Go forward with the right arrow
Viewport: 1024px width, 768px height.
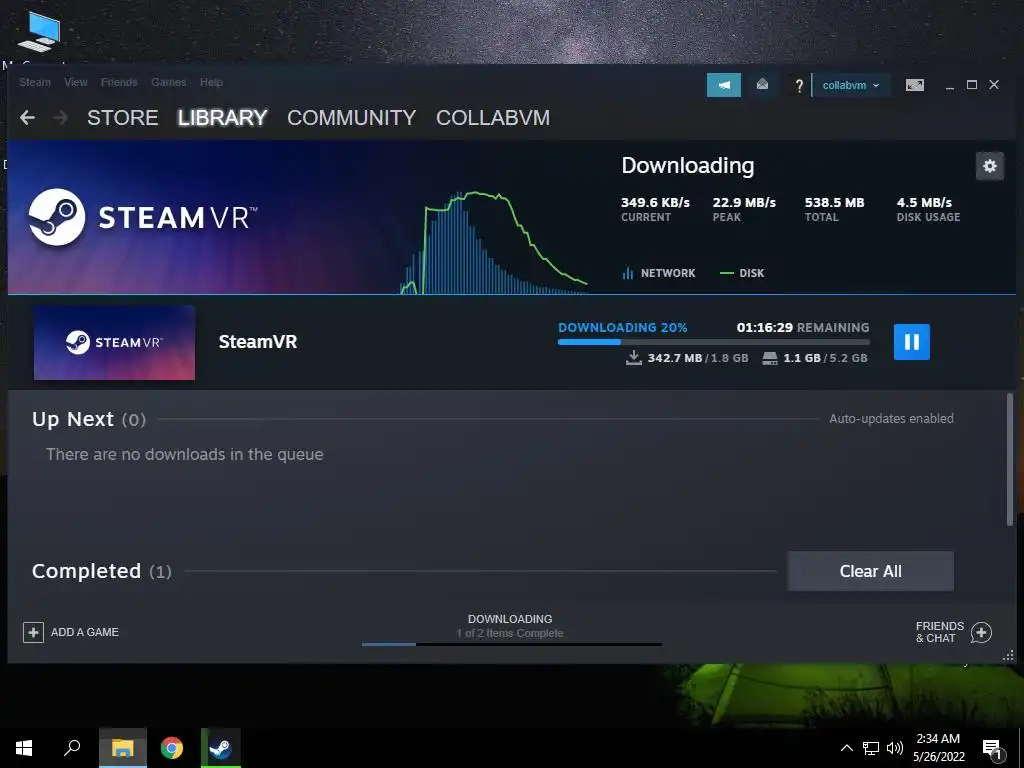[x=60, y=118]
